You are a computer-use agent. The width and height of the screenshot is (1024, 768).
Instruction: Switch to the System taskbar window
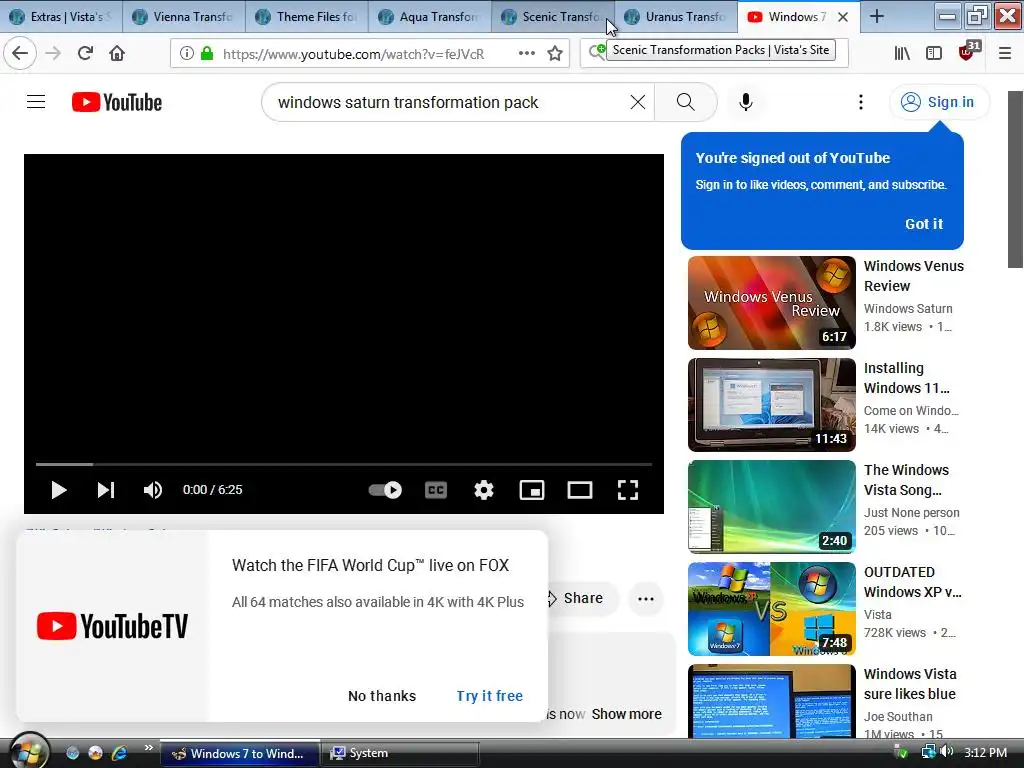pos(400,753)
